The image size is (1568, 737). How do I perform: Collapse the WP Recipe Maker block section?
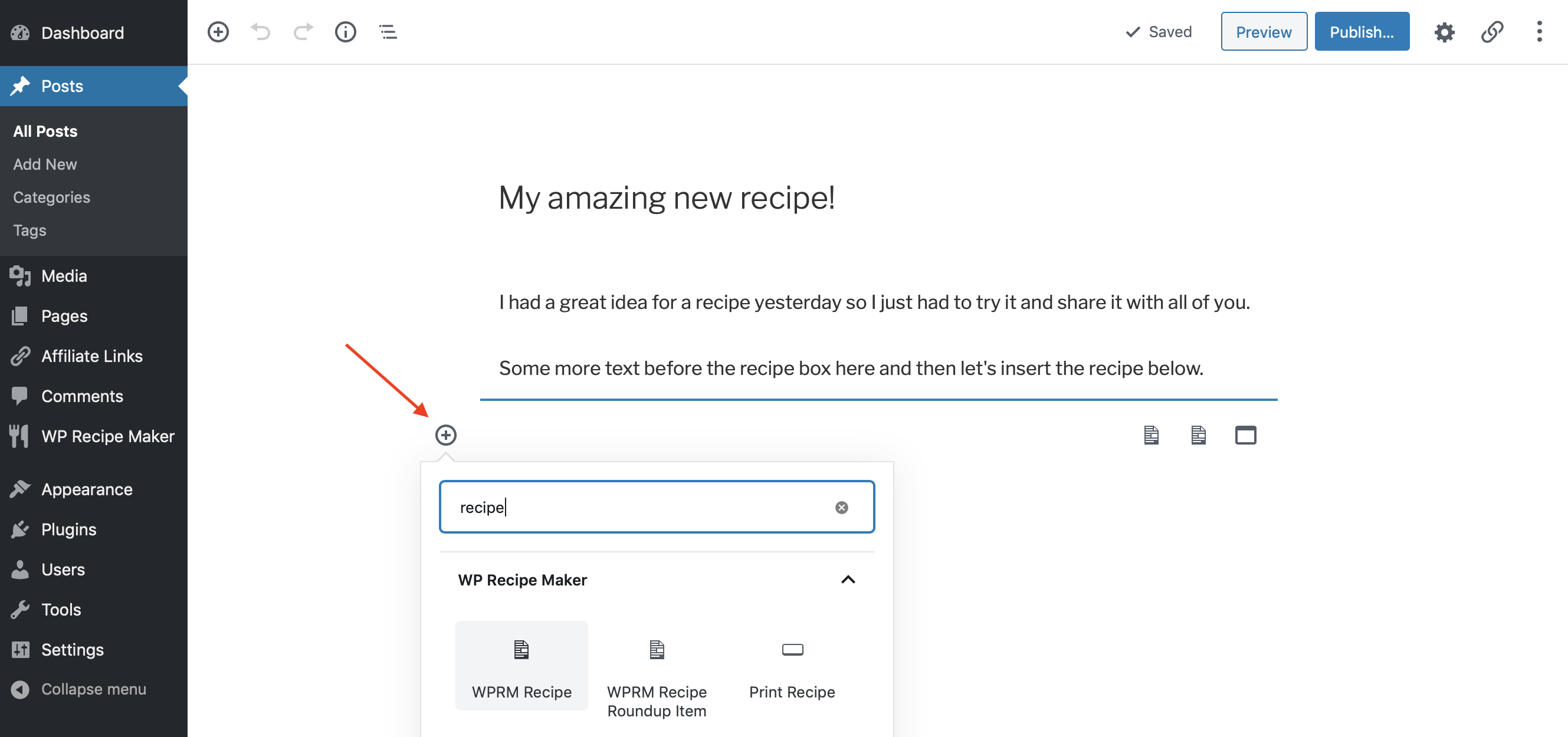(x=848, y=580)
